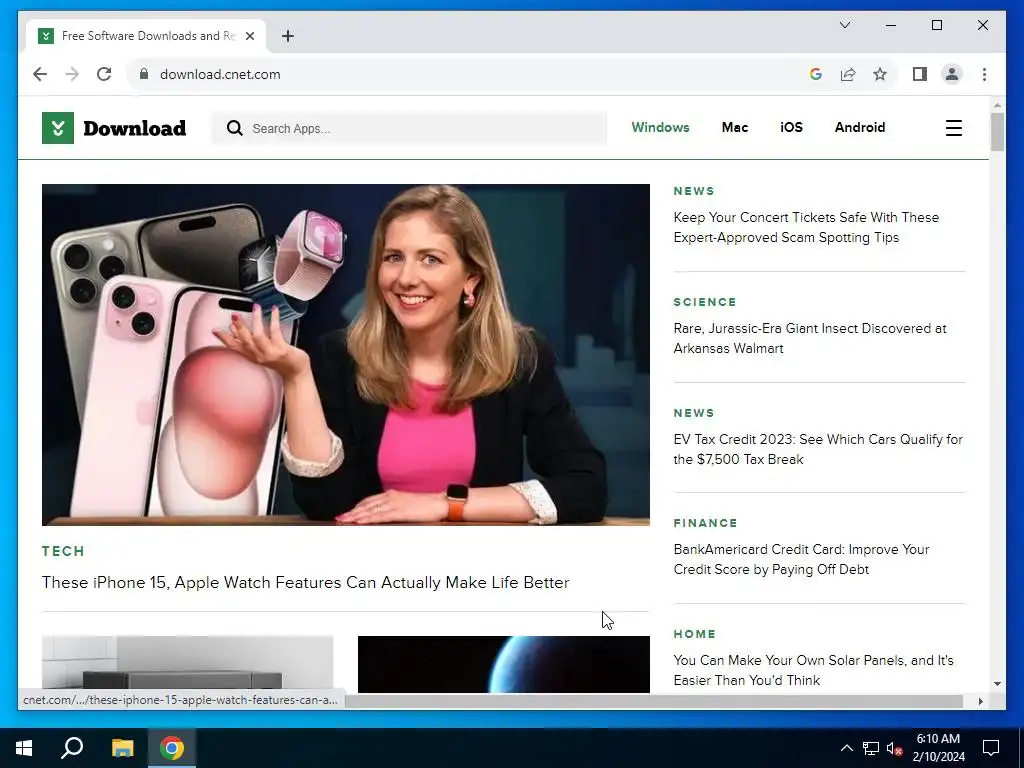
Task: Click the Google icon in the address bar
Action: pos(816,74)
